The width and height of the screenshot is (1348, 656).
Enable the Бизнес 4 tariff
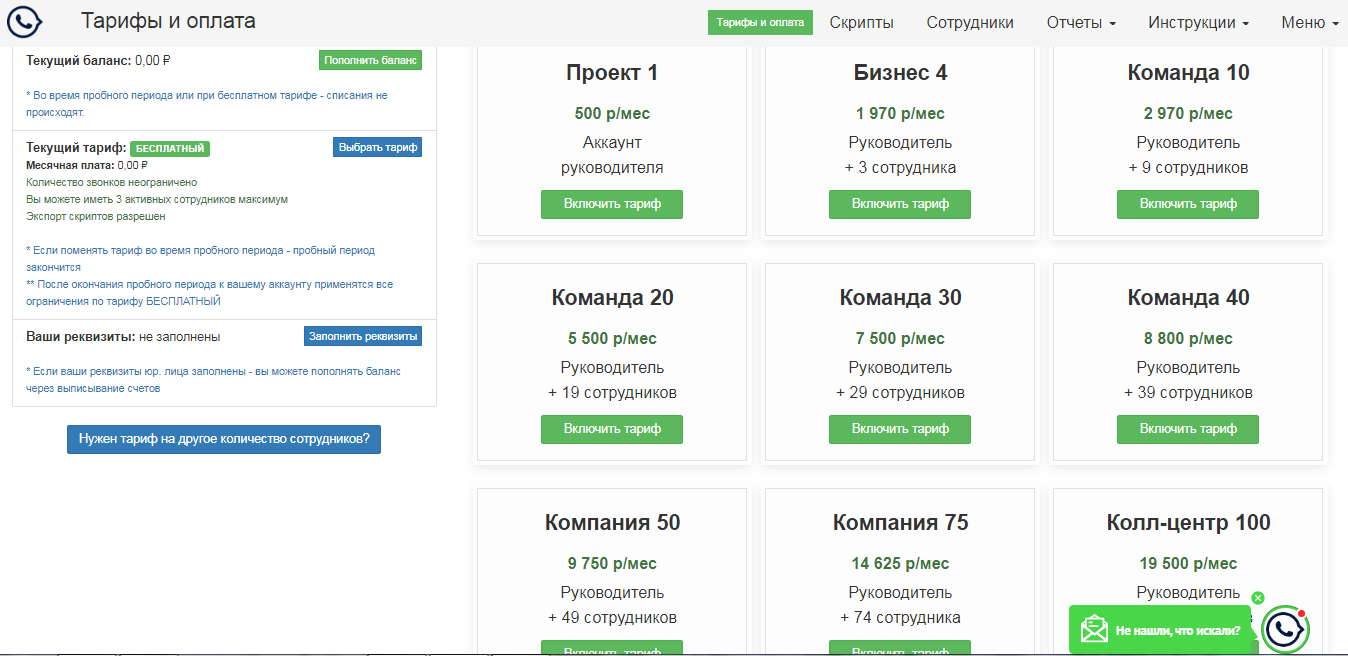tap(900, 204)
